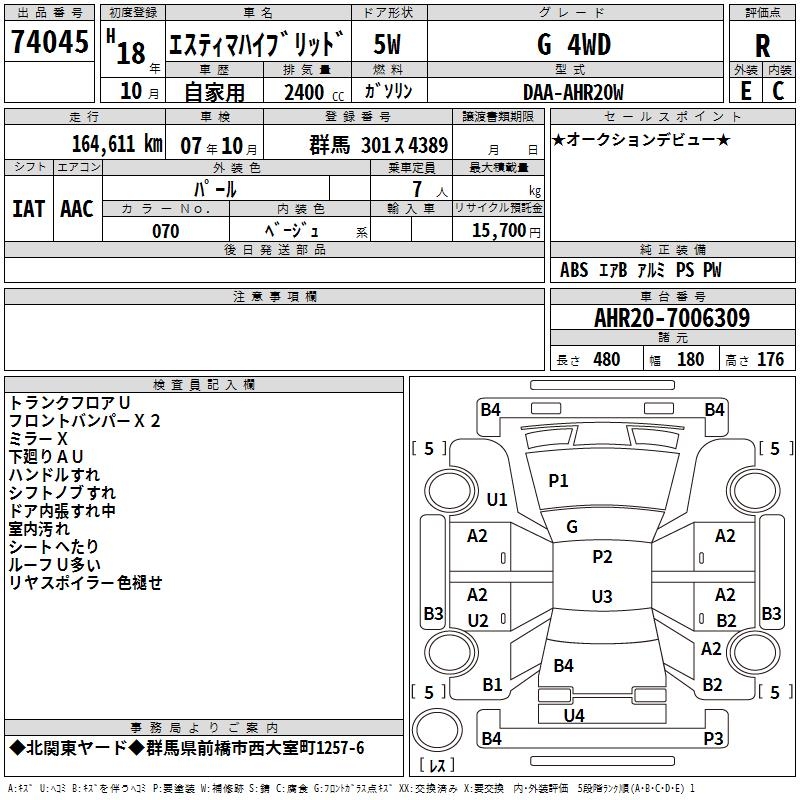The height and width of the screenshot is (800, 800).
Task: Click the lot number 74045
Action: point(49,42)
